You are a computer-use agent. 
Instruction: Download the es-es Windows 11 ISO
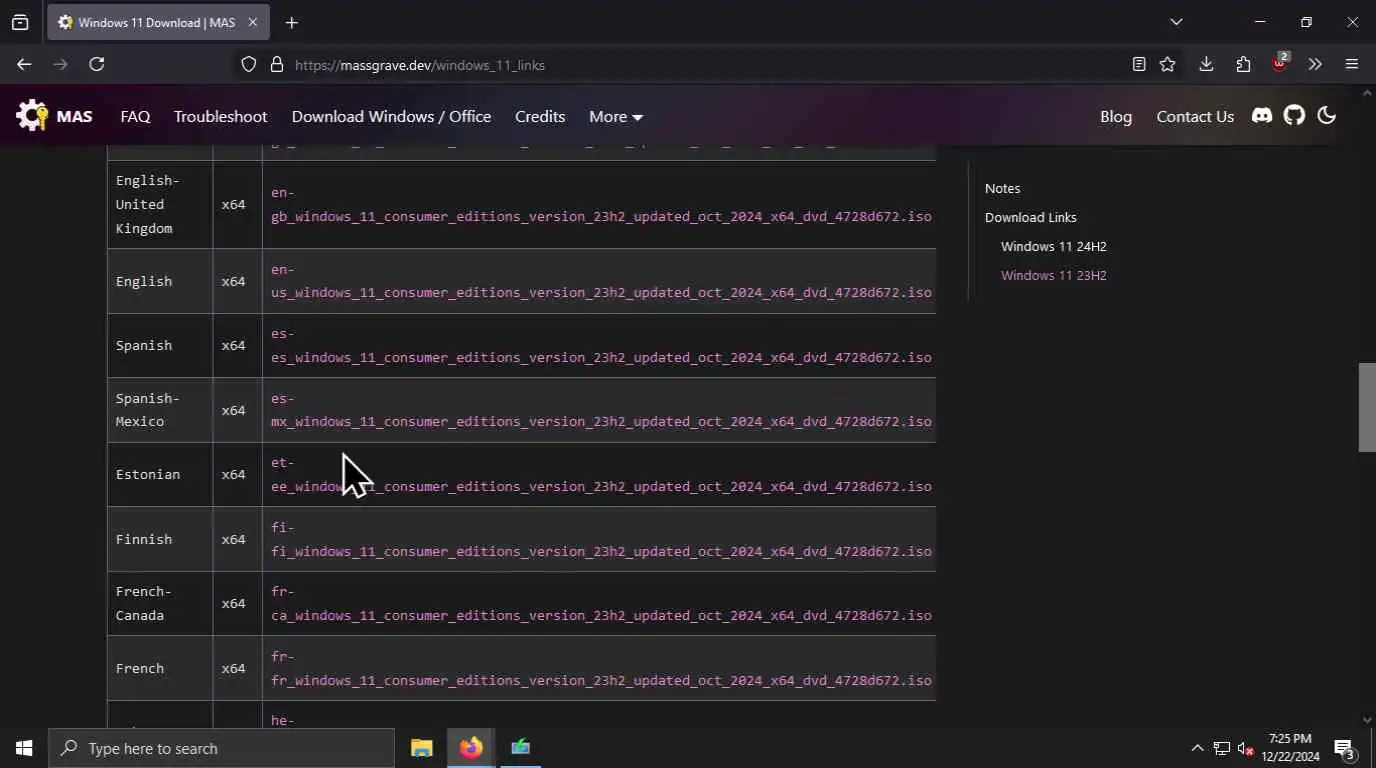pyautogui.click(x=601, y=345)
